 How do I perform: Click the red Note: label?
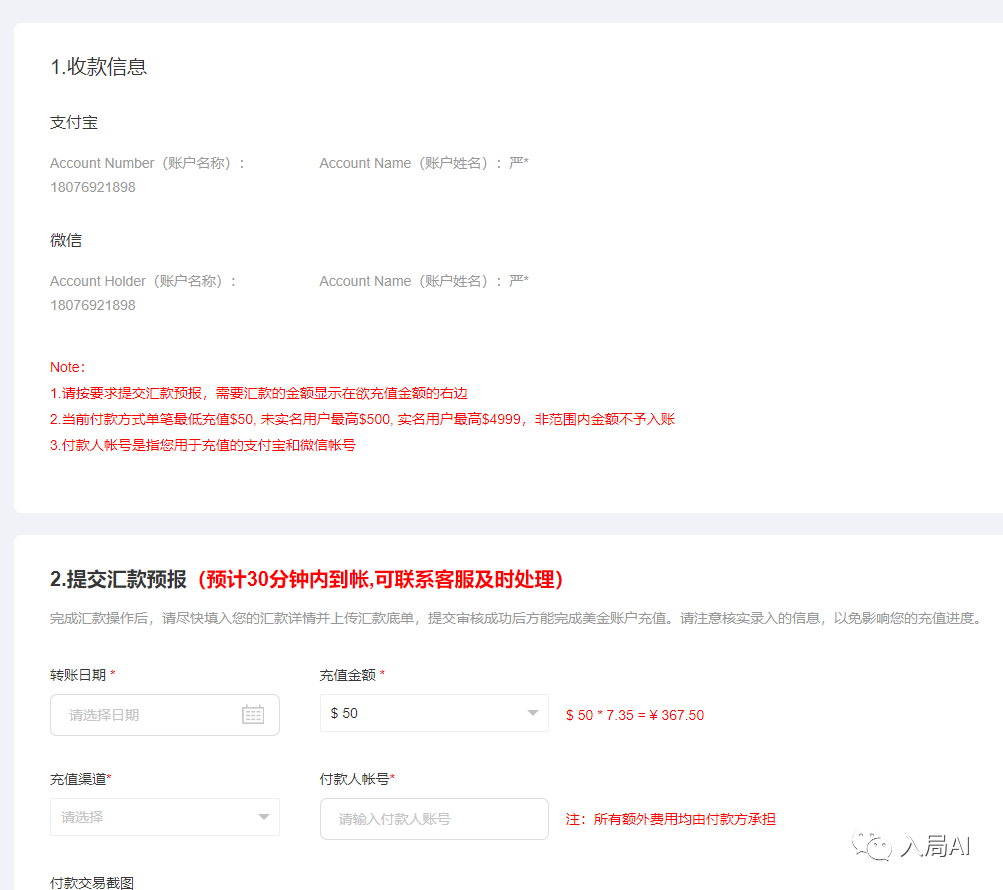68,367
